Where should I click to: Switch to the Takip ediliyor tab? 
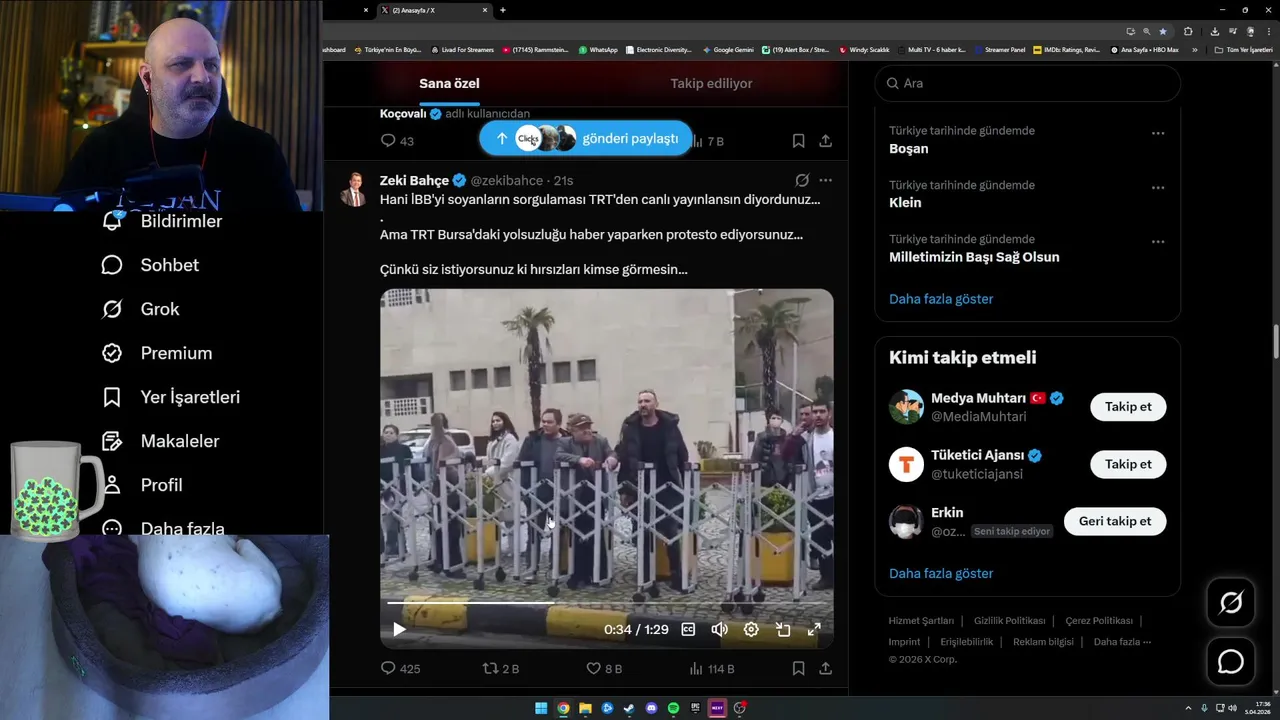click(711, 83)
